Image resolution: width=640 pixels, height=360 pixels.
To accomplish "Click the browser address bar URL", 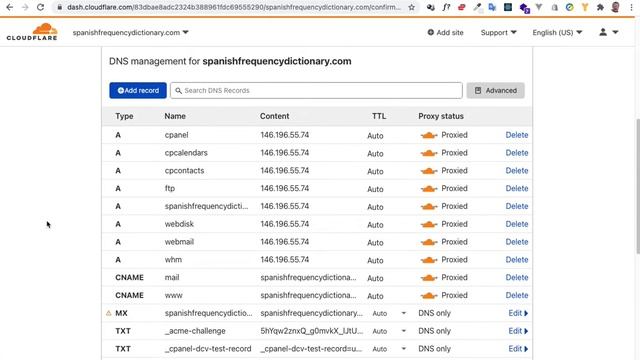I will (234, 7).
